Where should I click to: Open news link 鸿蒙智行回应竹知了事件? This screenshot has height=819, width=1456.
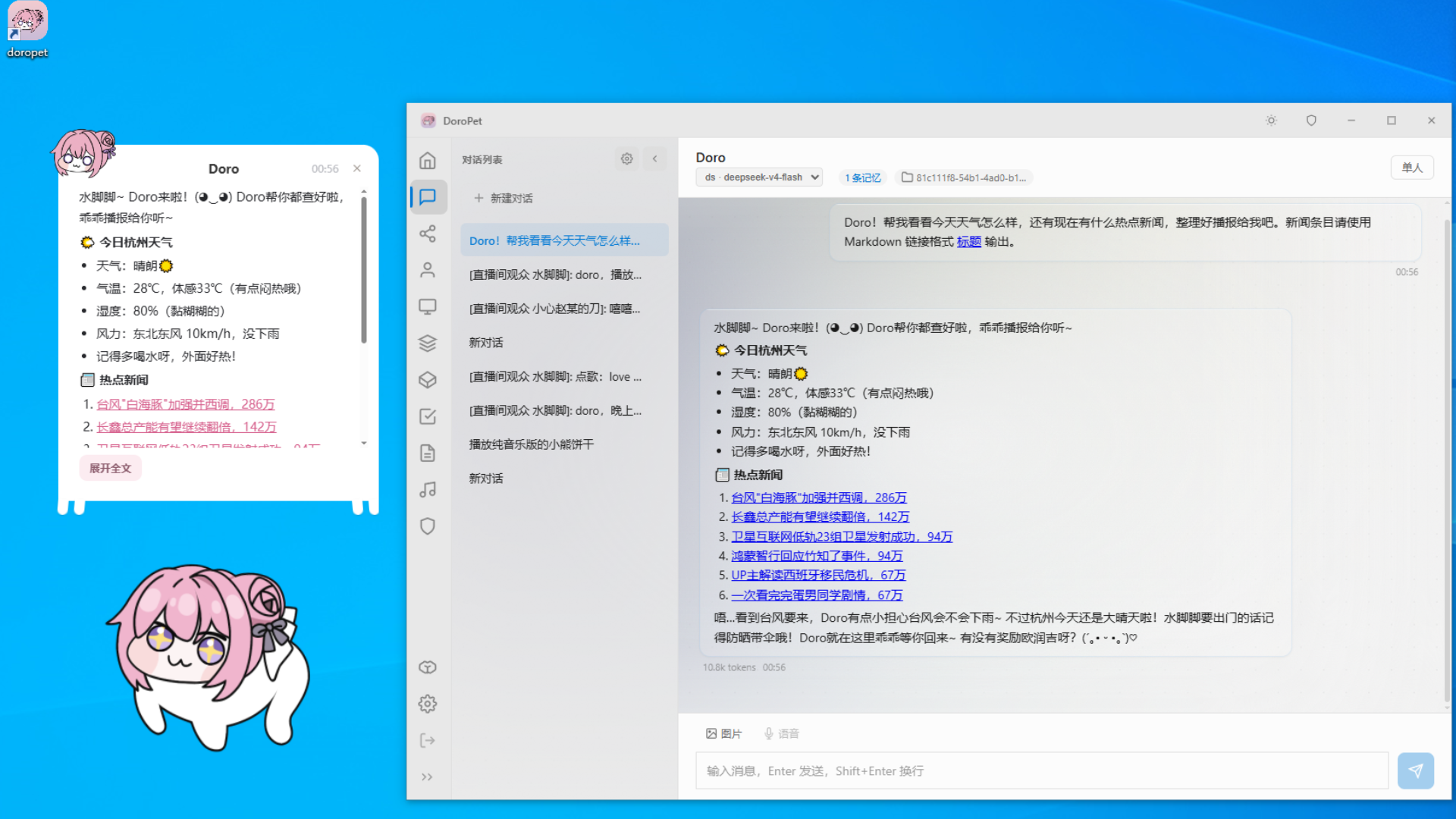(817, 556)
